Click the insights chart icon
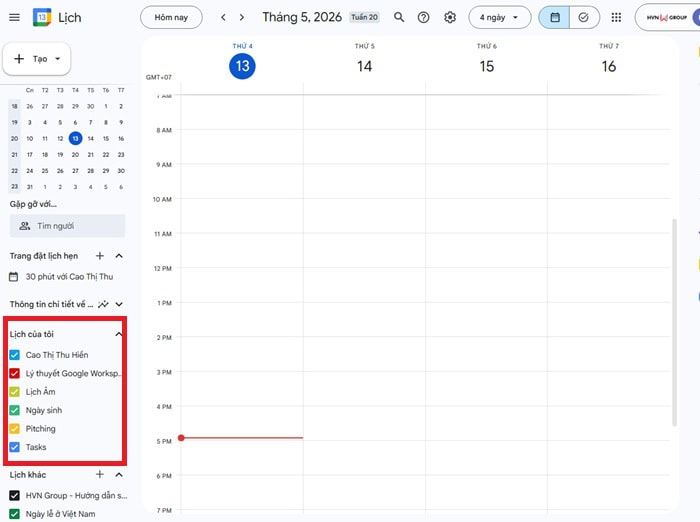The width and height of the screenshot is (700, 522). (x=103, y=305)
